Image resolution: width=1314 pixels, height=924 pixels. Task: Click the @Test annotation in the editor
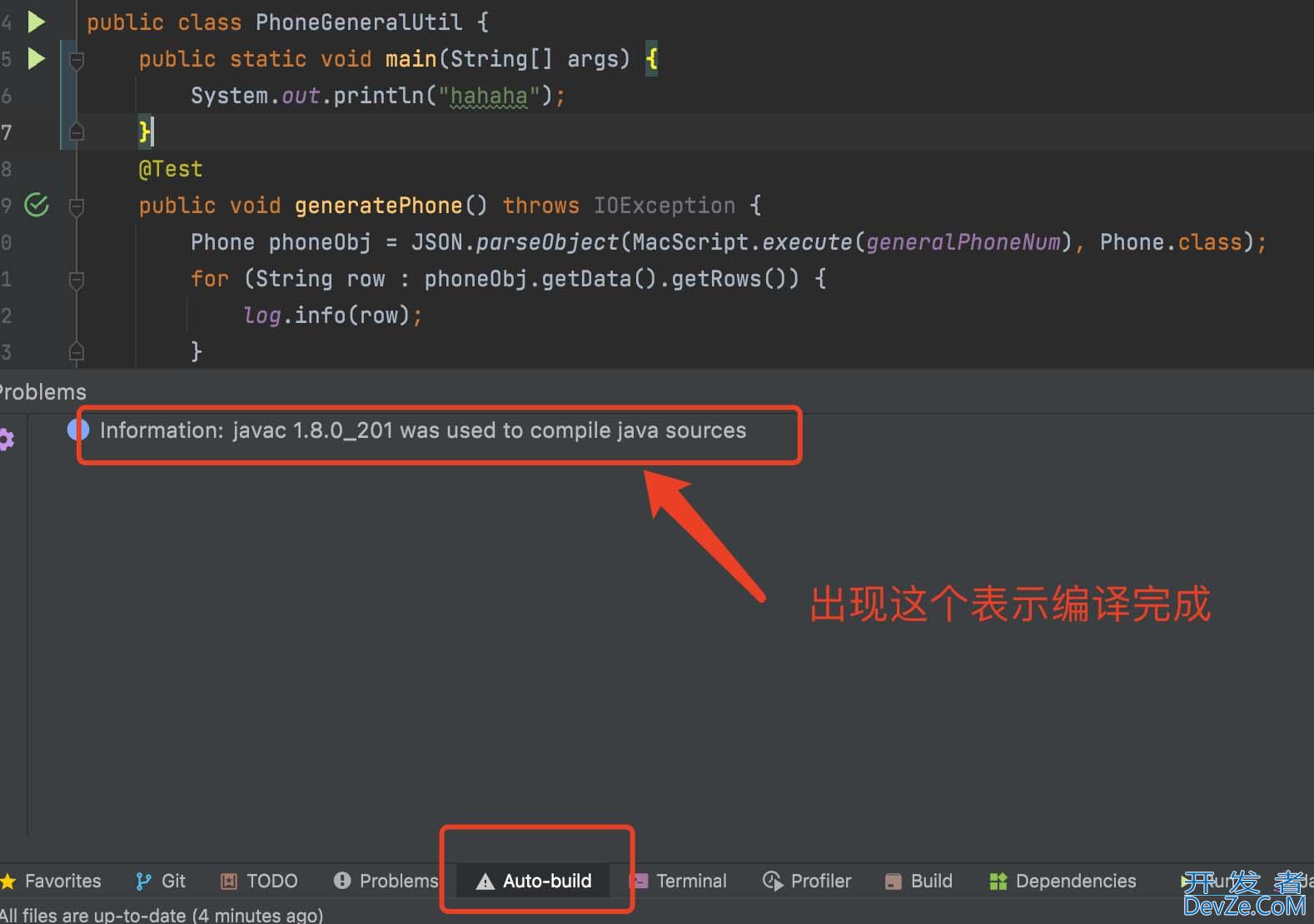pyautogui.click(x=171, y=169)
